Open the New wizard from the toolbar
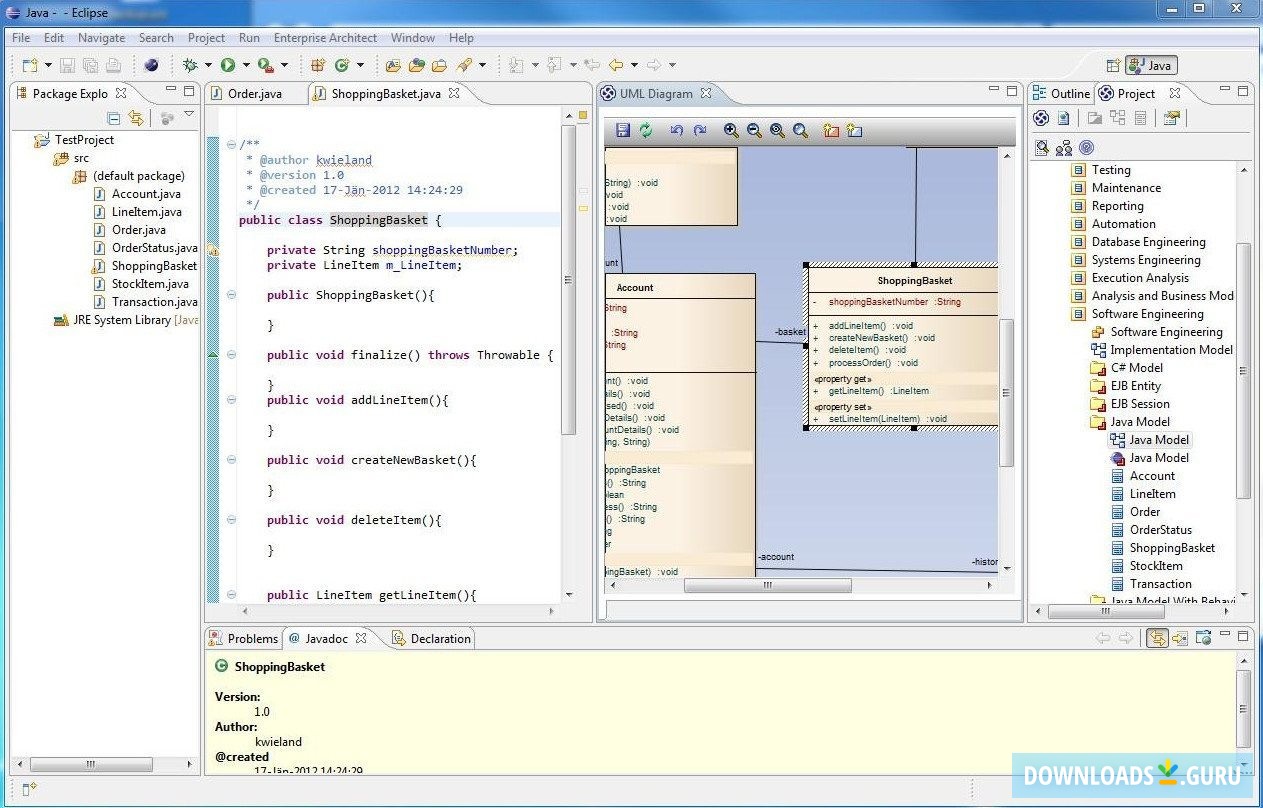 (x=28, y=64)
